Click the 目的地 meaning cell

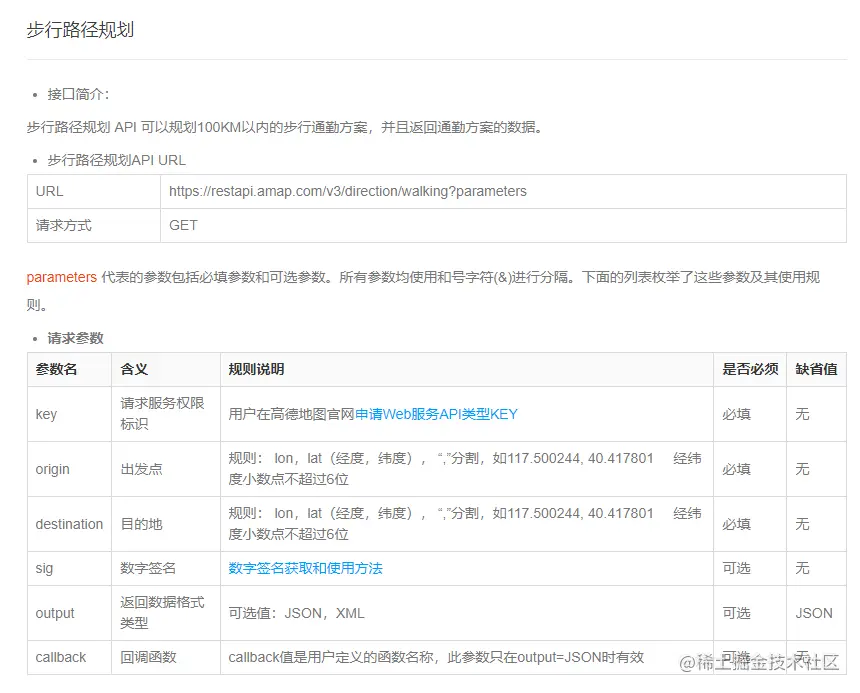coord(166,524)
